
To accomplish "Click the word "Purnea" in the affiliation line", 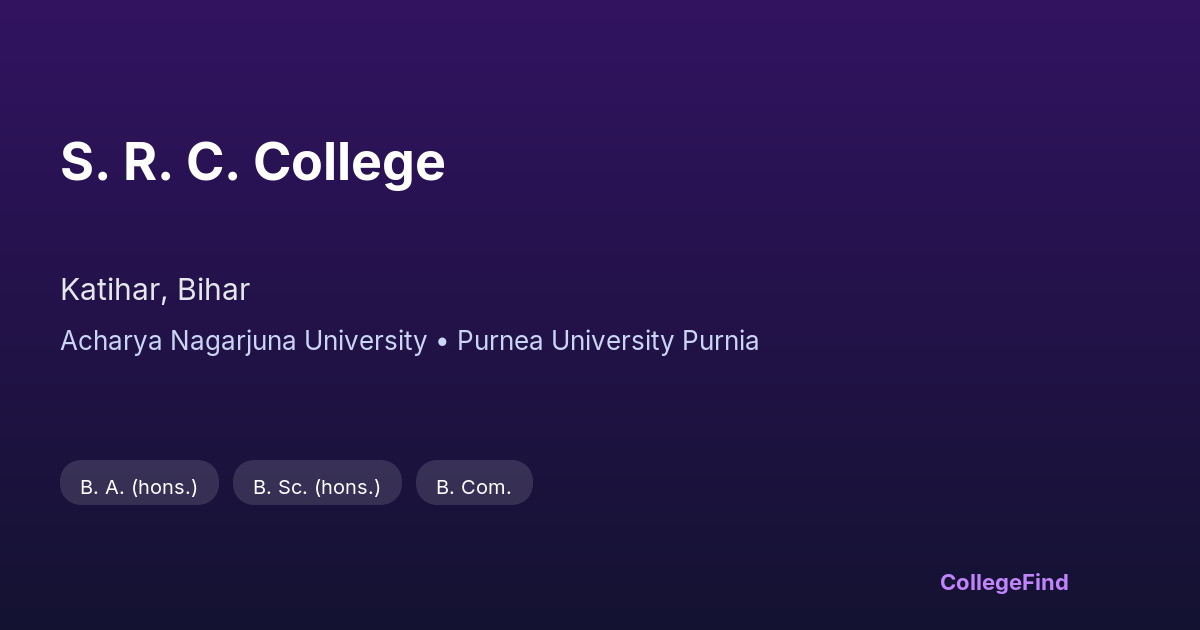I will coord(500,341).
